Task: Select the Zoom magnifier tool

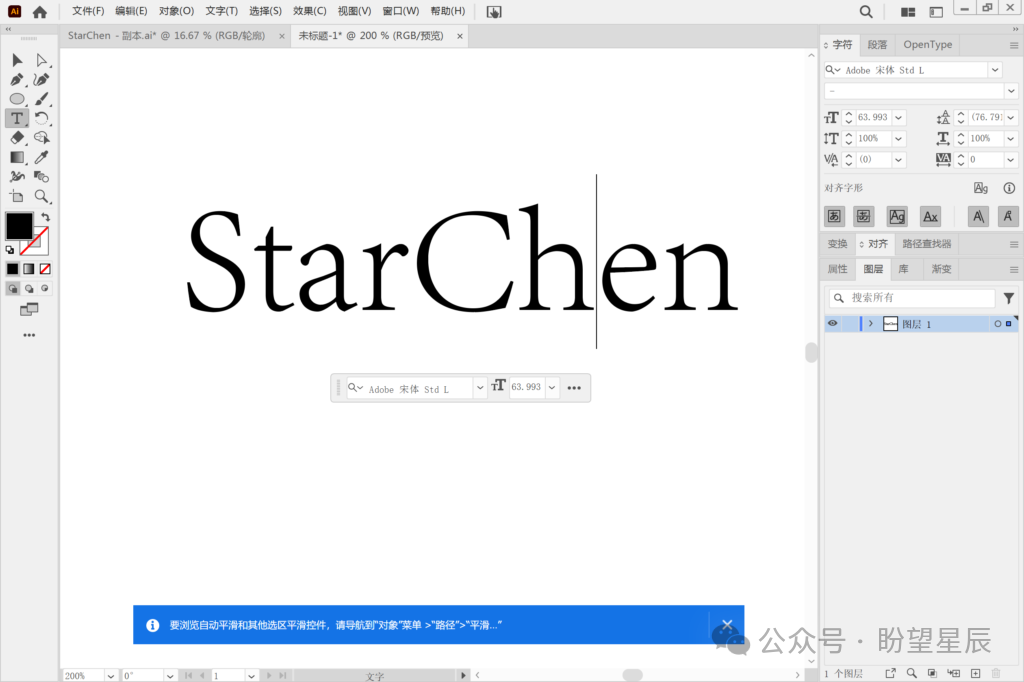Action: [x=42, y=196]
